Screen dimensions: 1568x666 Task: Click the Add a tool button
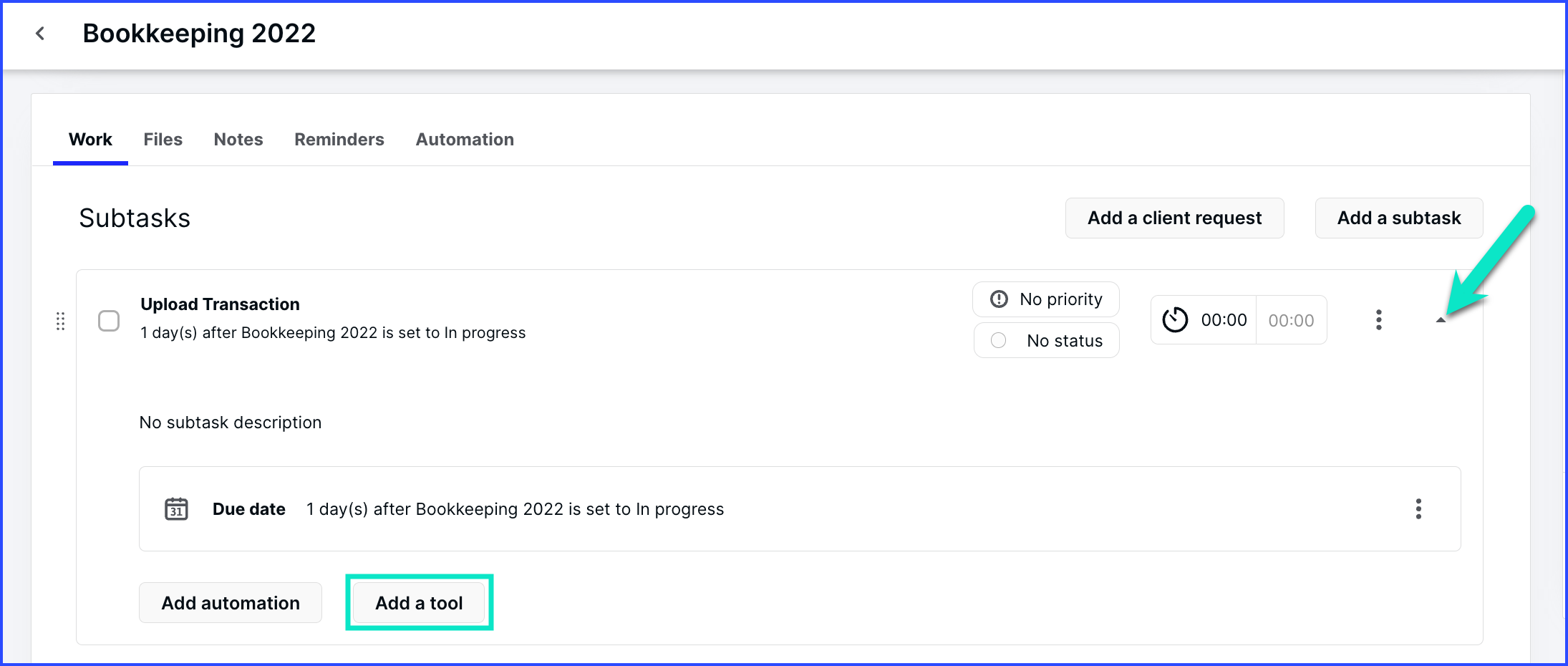pyautogui.click(x=419, y=603)
